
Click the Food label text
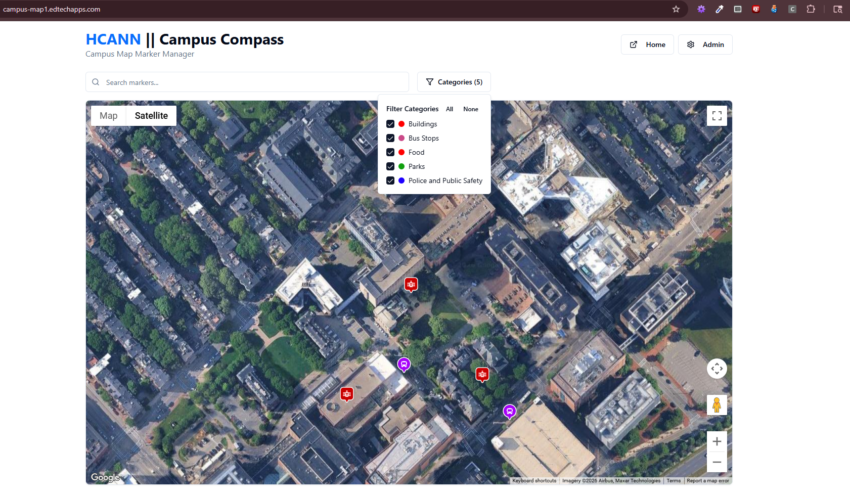[x=416, y=152]
